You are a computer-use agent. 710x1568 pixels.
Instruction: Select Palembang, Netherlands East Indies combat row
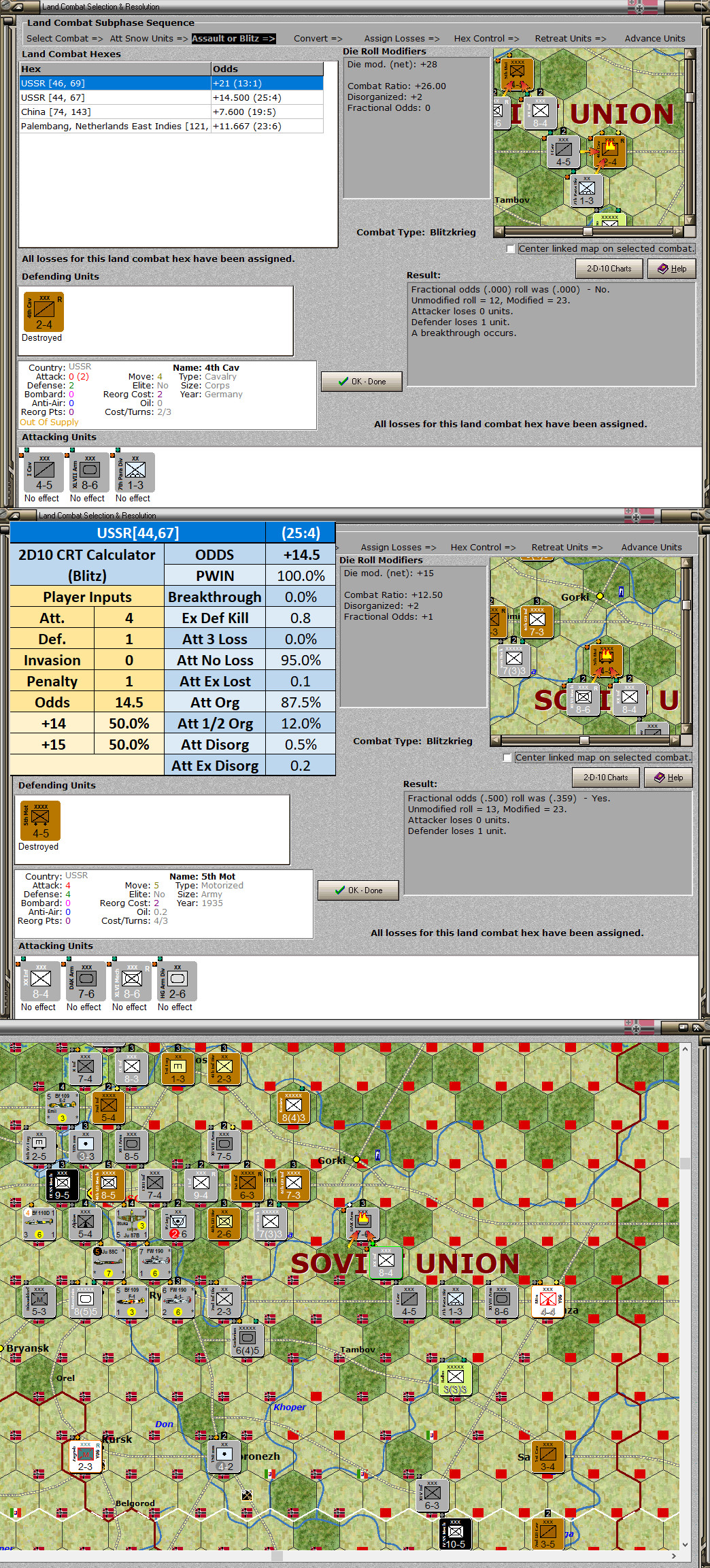pos(171,127)
